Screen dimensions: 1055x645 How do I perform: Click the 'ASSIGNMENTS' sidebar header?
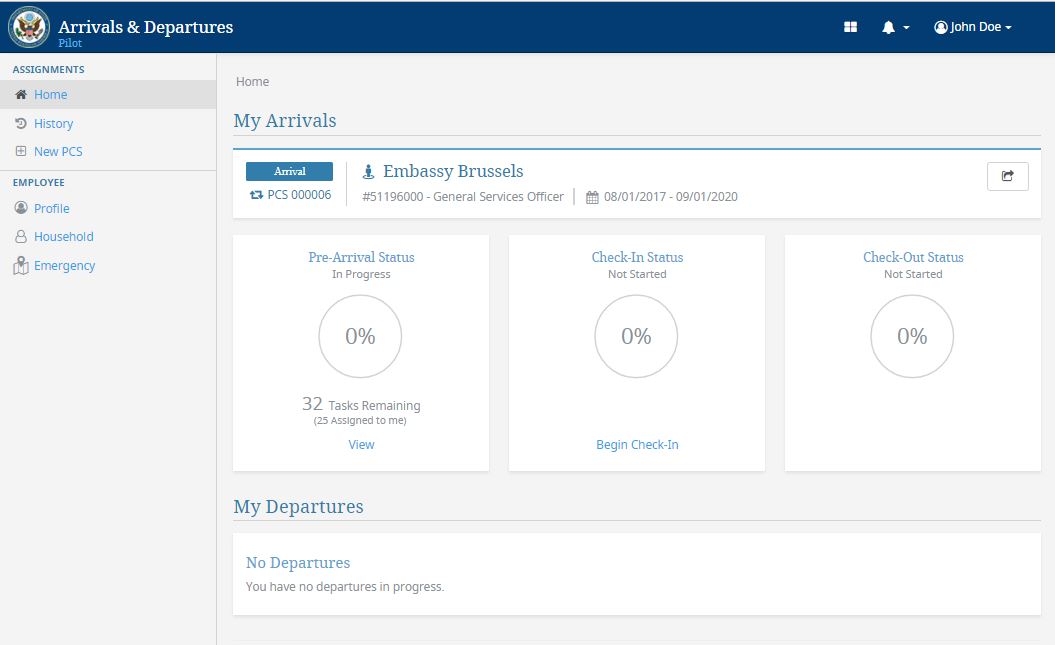click(48, 69)
